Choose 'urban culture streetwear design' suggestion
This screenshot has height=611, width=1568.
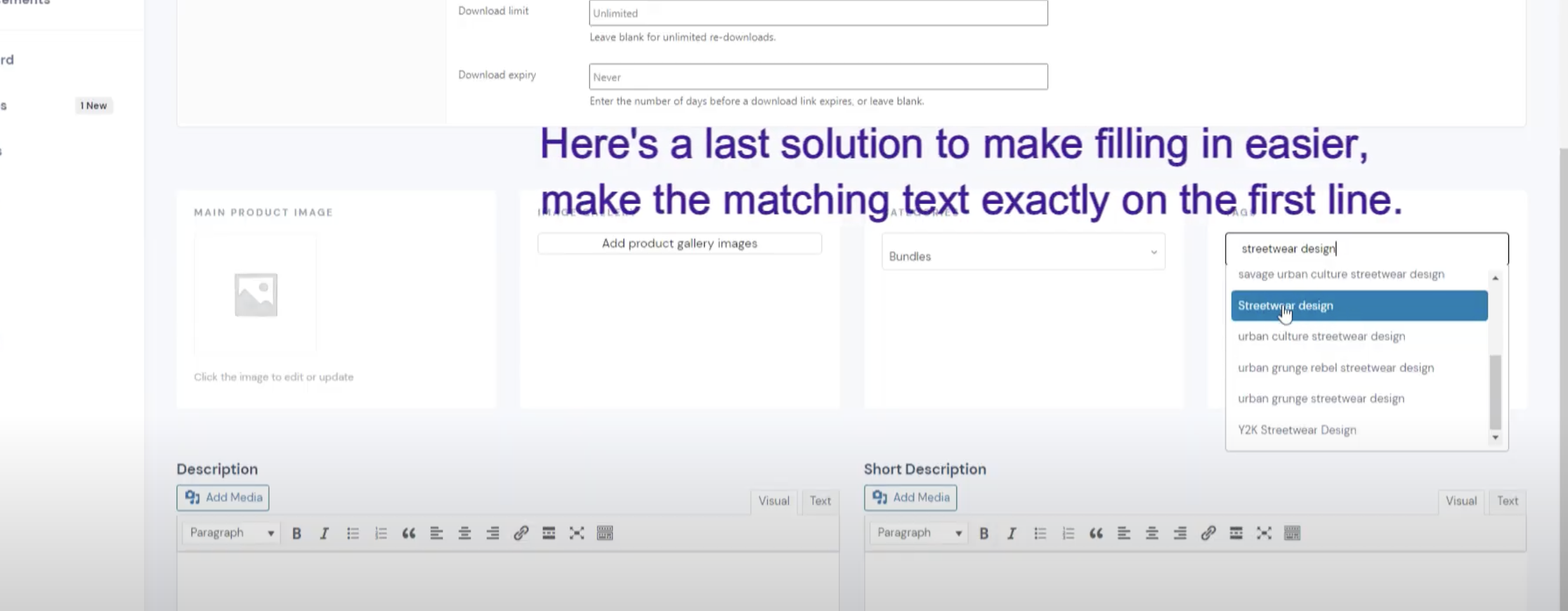pyautogui.click(x=1359, y=337)
